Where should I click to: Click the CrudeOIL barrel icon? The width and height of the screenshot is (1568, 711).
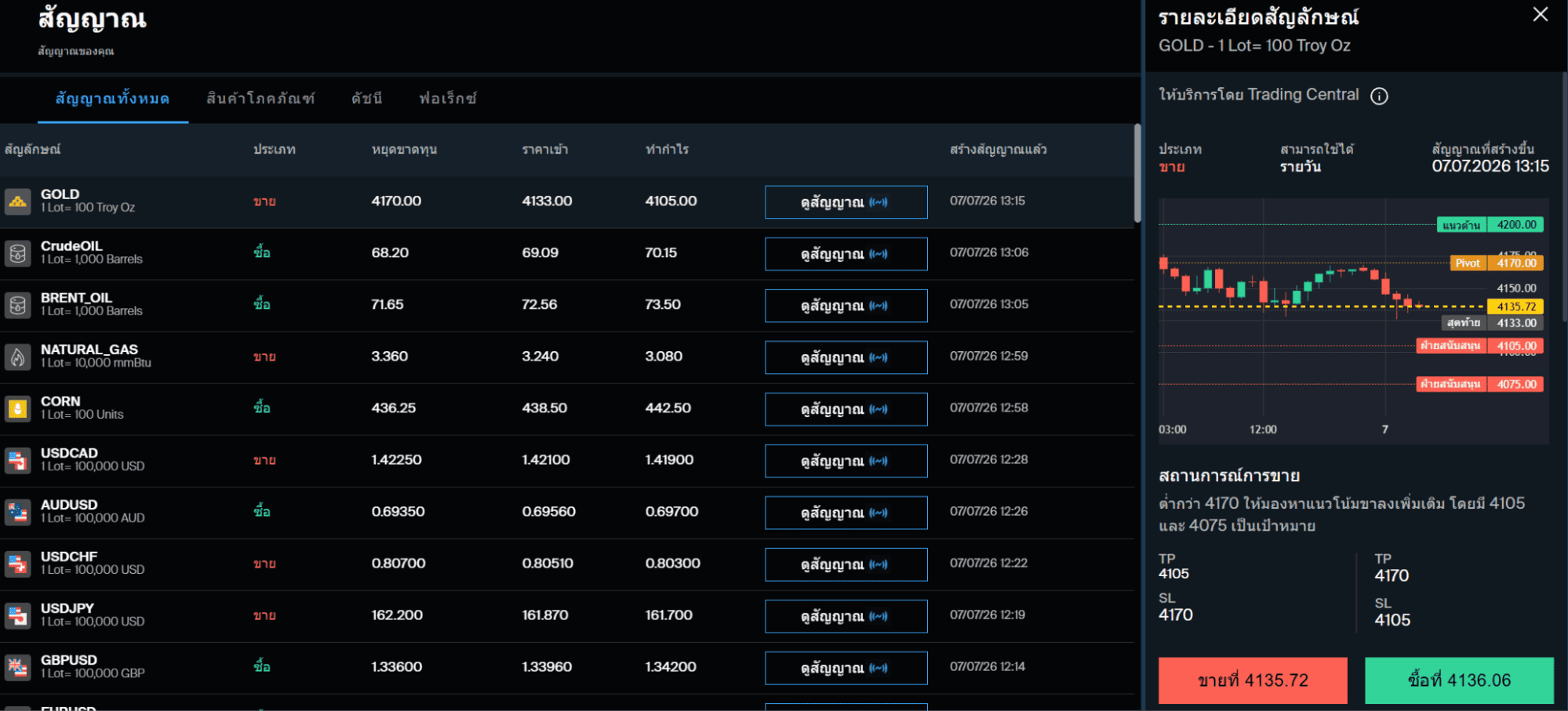click(17, 253)
